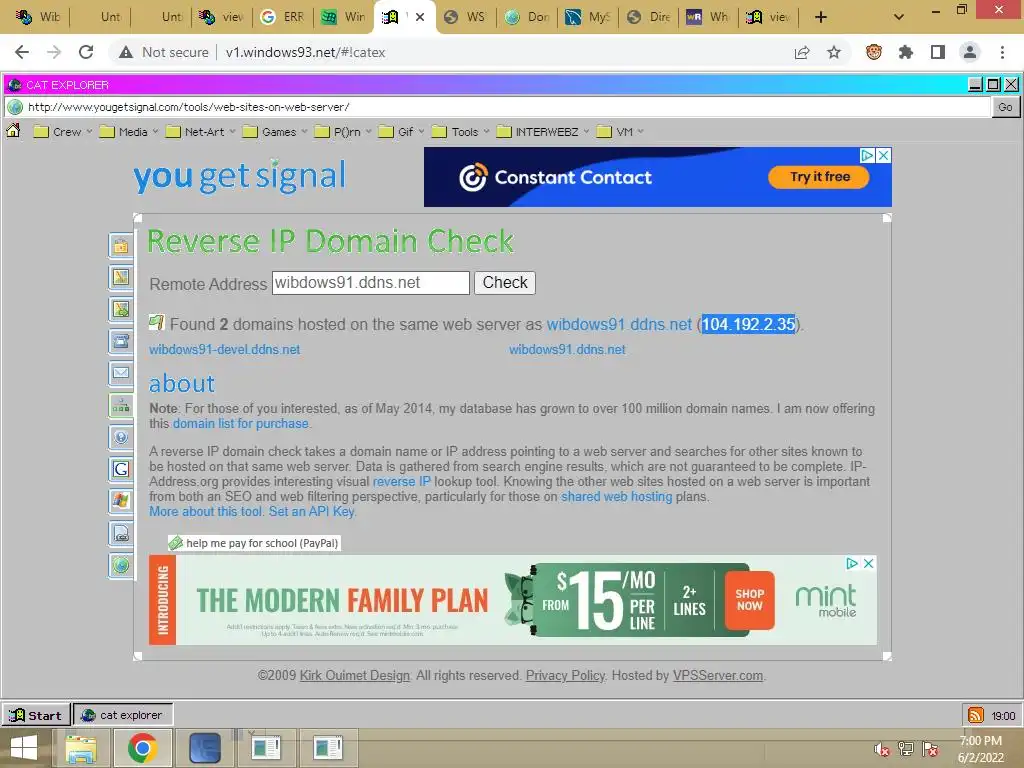Click the Go button in Cat Explorer
The image size is (1024, 768).
pos(1005,107)
